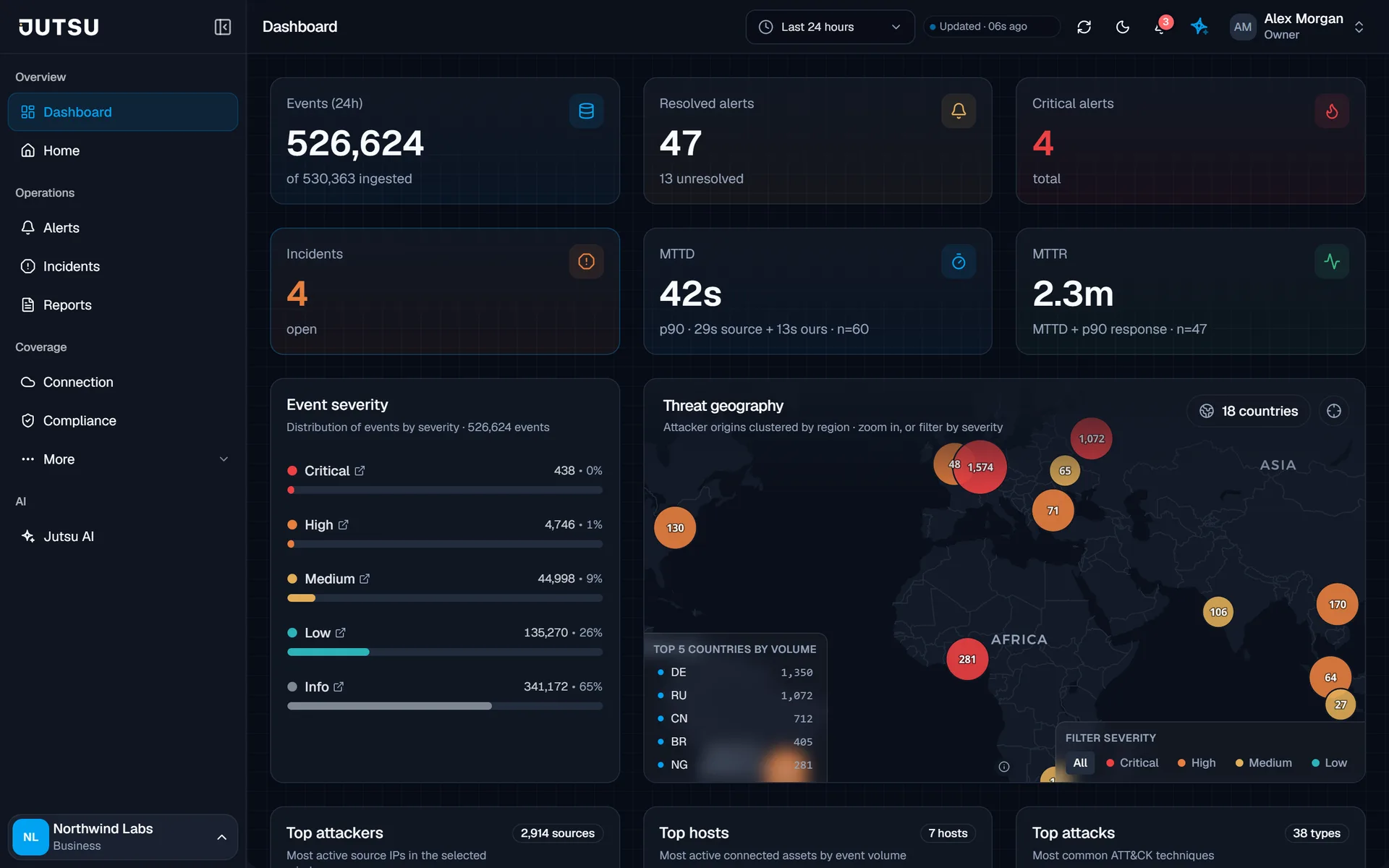Open Connection in sidebar
This screenshot has width=1389, height=868.
click(x=123, y=382)
